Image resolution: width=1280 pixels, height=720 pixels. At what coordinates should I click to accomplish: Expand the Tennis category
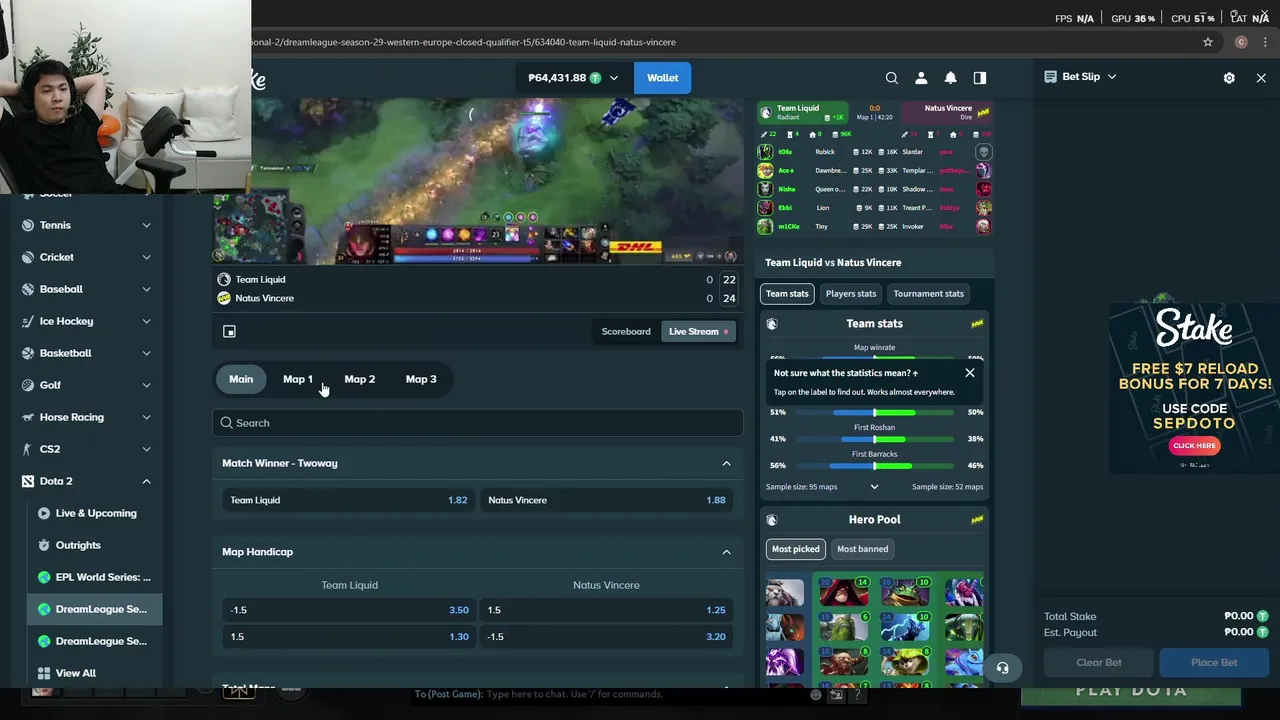click(x=146, y=225)
